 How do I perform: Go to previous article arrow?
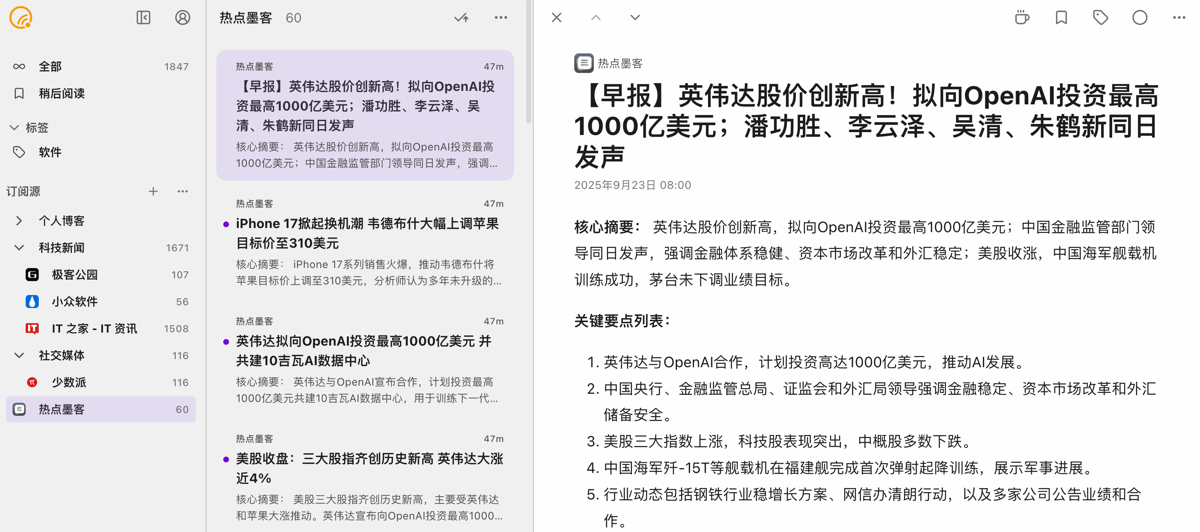596,18
